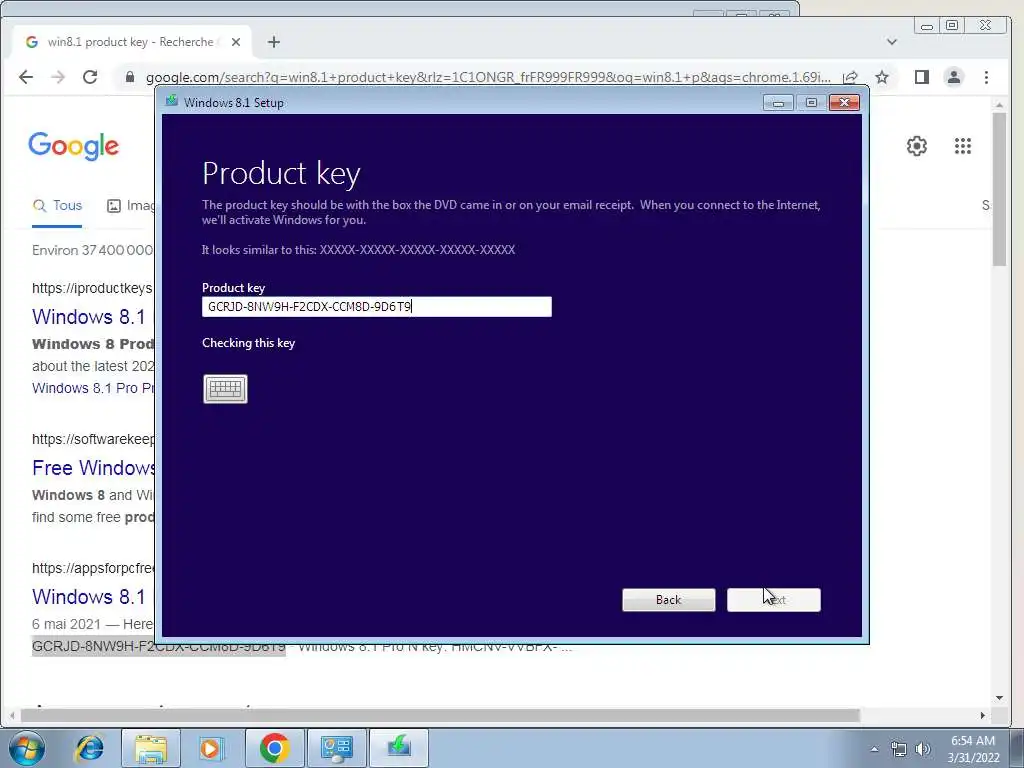Select the Tous search tab

(x=57, y=206)
